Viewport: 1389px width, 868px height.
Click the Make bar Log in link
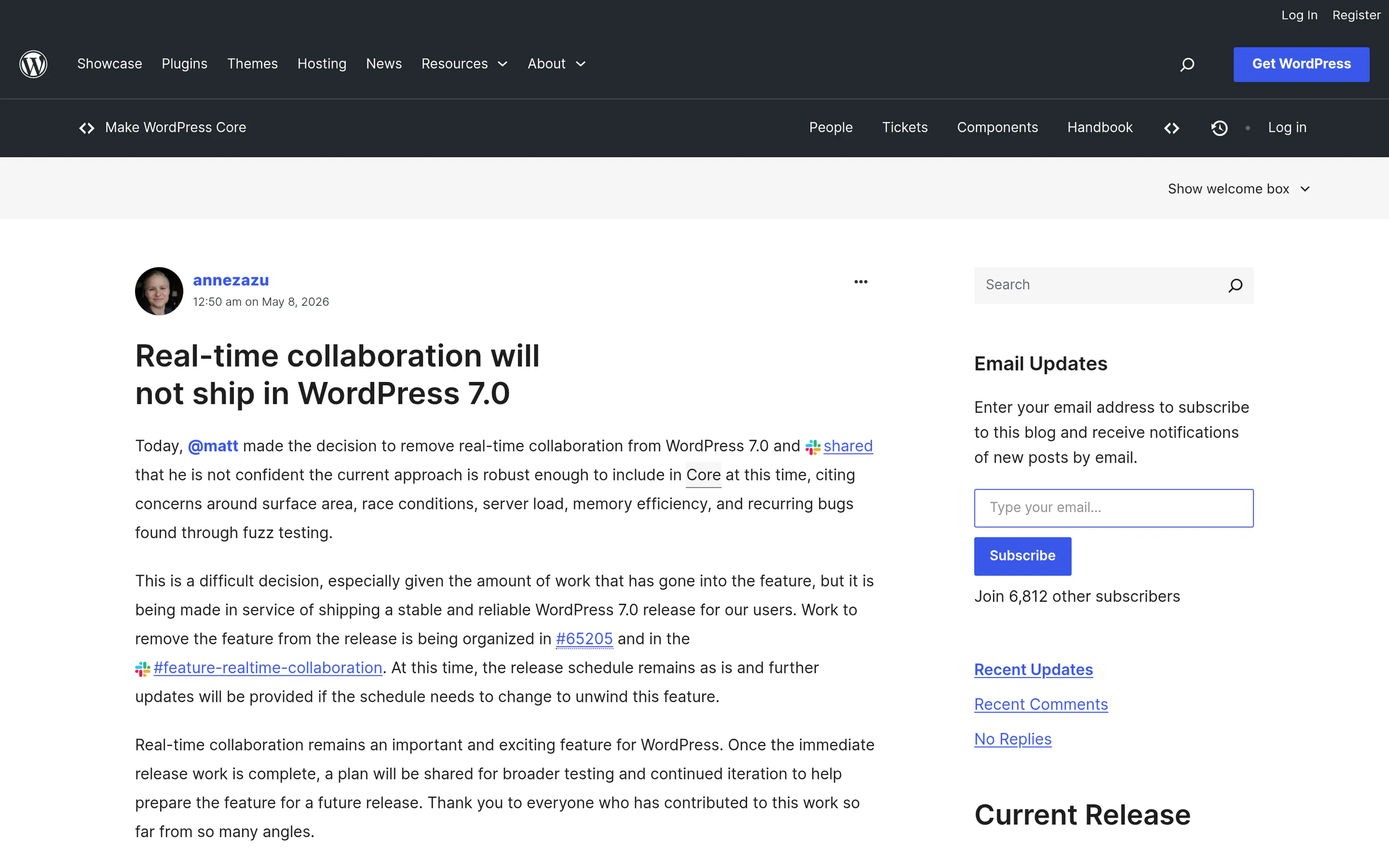point(1287,127)
